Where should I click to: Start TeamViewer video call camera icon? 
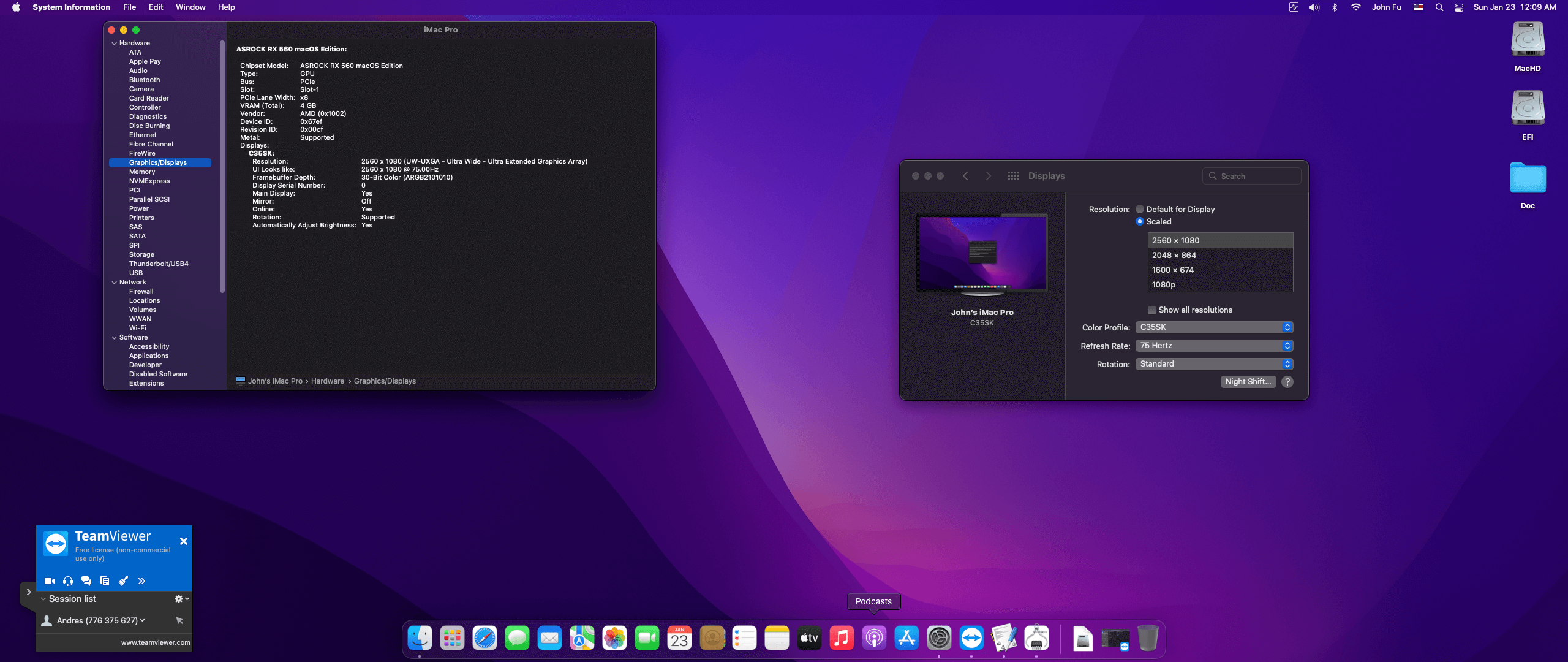pyautogui.click(x=50, y=580)
